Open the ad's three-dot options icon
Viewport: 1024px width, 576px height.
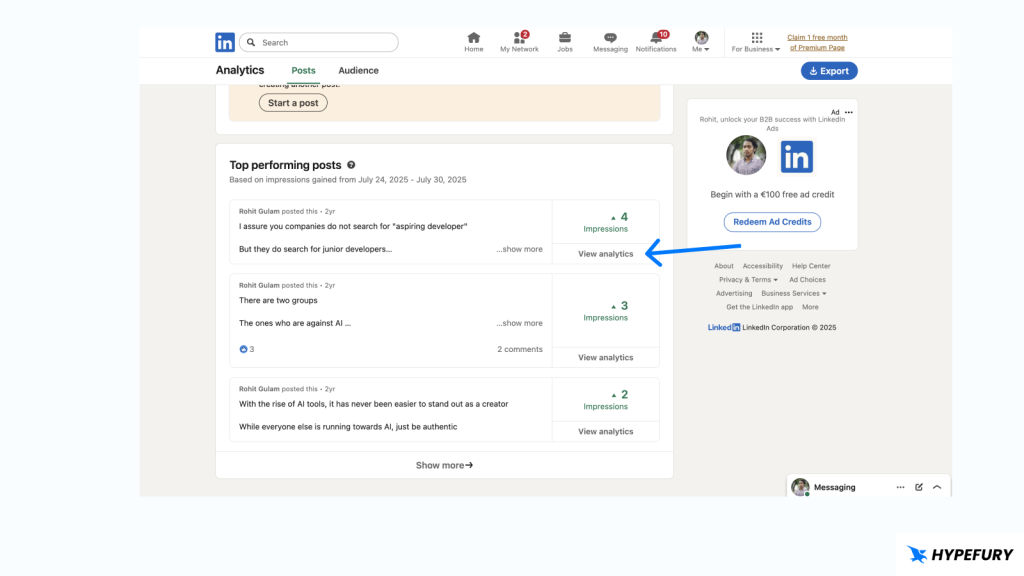click(848, 112)
